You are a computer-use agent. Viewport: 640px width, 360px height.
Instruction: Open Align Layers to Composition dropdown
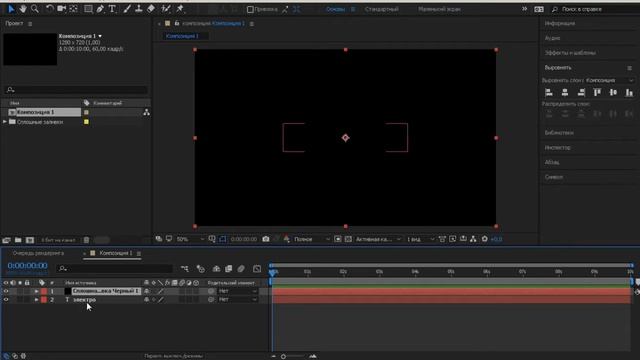pyautogui.click(x=610, y=80)
